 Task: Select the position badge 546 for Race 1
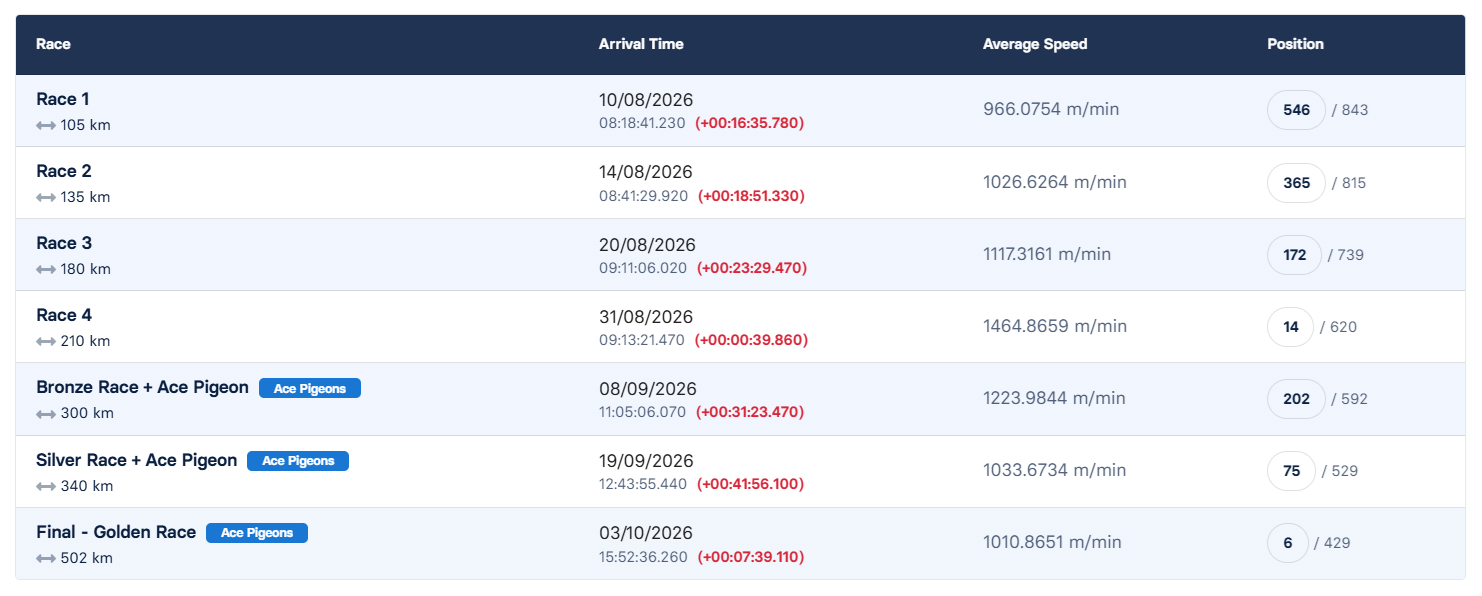1296,110
